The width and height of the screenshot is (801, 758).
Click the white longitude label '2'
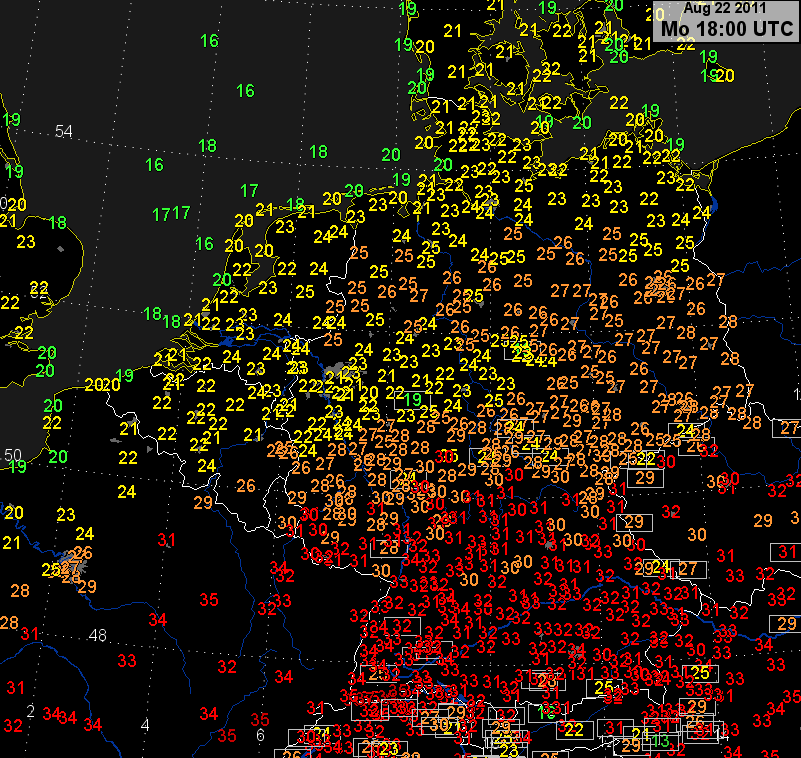click(31, 711)
